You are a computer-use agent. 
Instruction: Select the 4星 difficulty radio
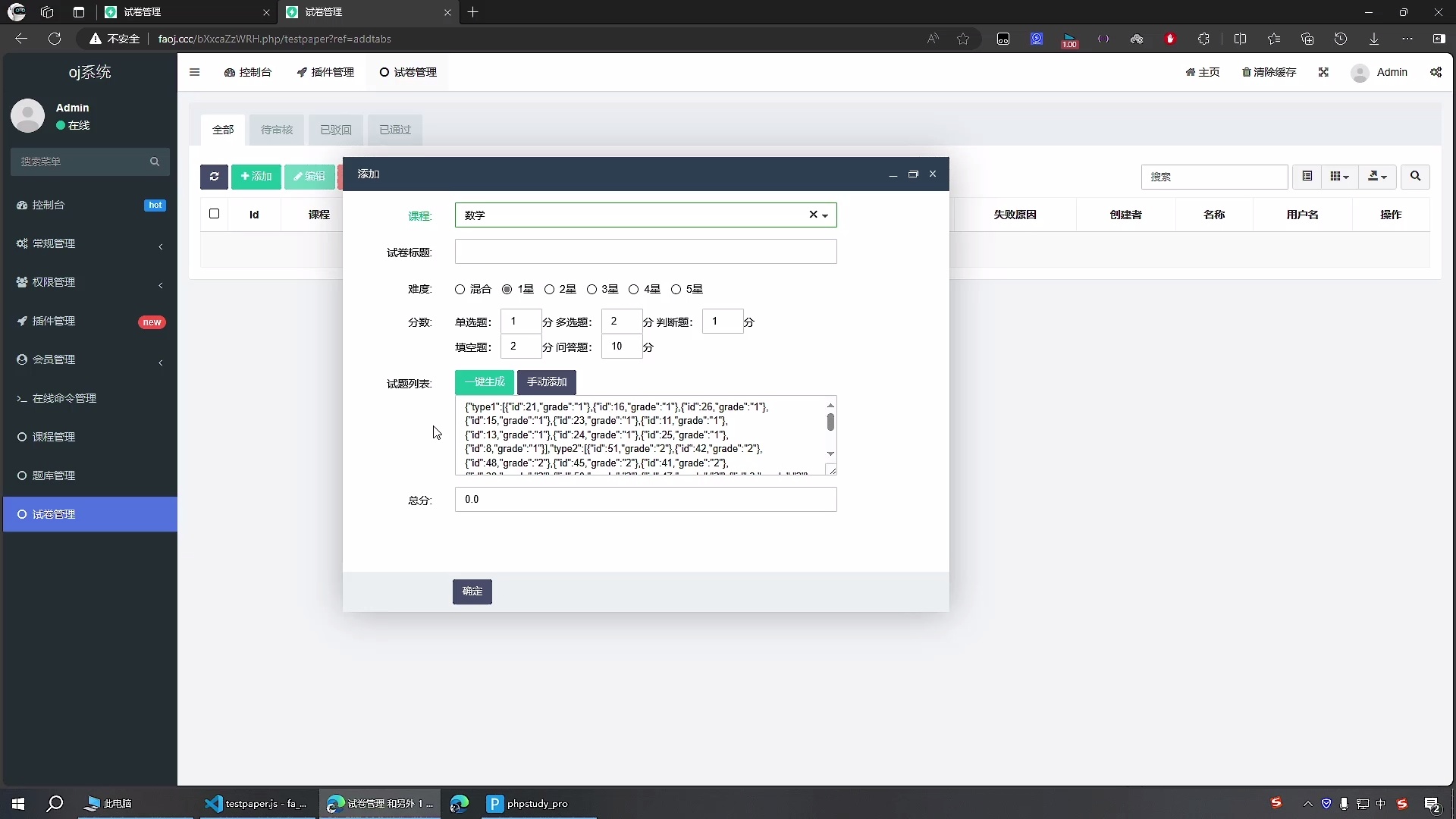click(x=633, y=290)
